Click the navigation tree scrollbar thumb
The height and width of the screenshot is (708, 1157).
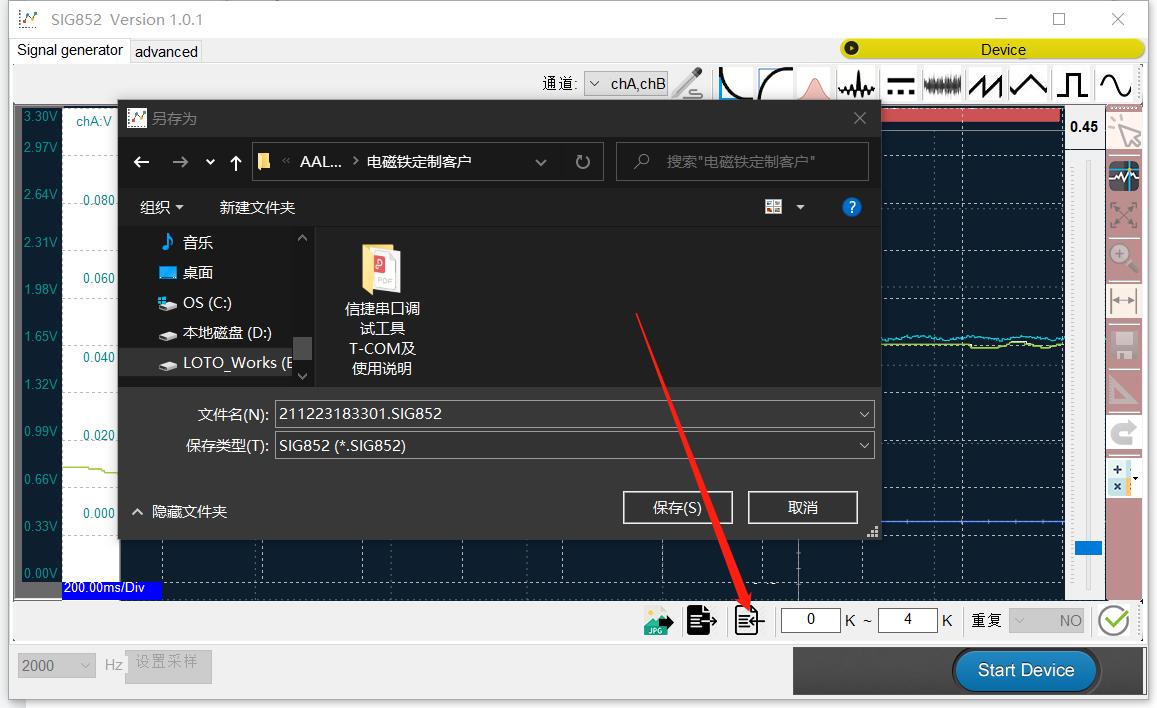click(302, 348)
